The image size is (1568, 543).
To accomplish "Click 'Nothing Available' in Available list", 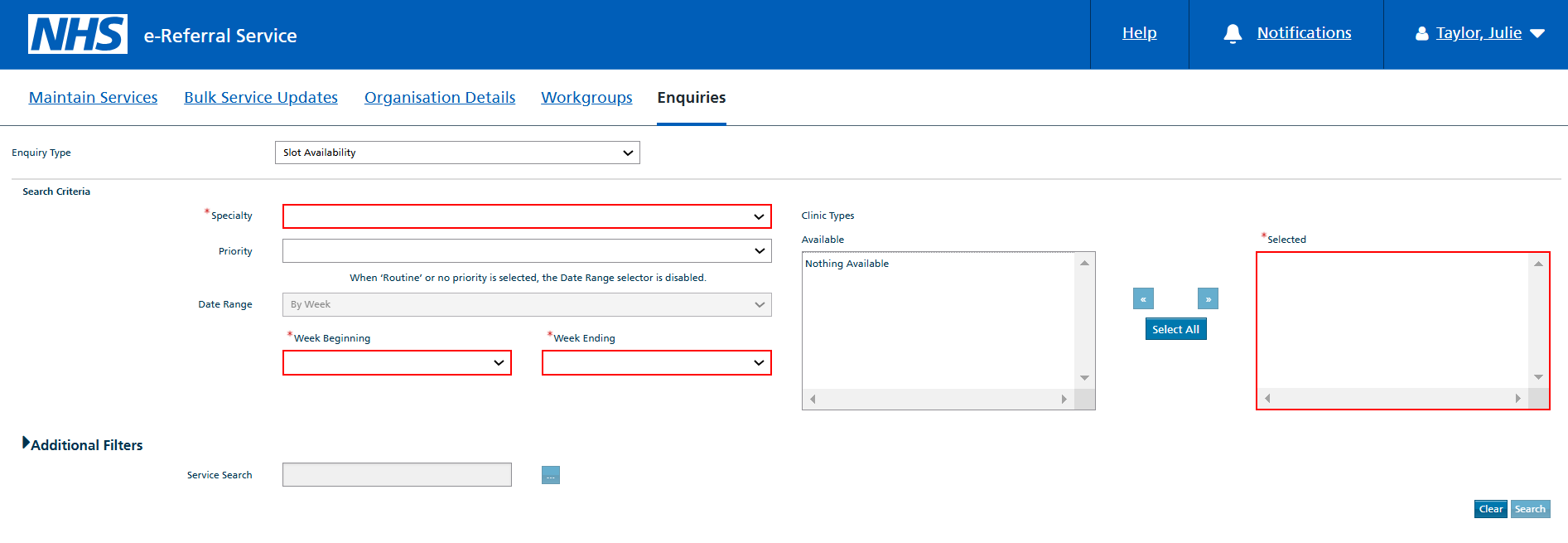I will [847, 264].
